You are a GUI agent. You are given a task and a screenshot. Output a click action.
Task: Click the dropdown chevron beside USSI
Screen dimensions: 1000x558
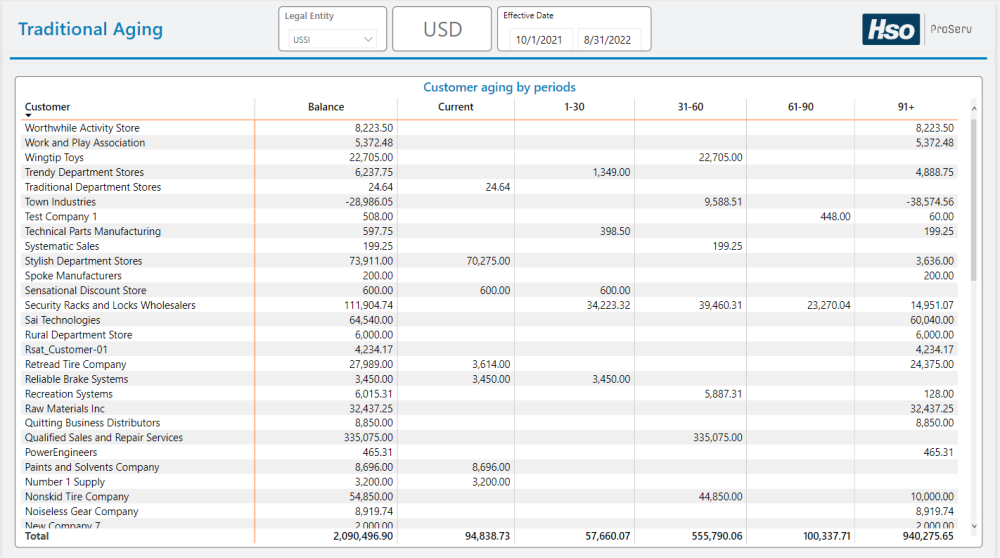pos(369,40)
